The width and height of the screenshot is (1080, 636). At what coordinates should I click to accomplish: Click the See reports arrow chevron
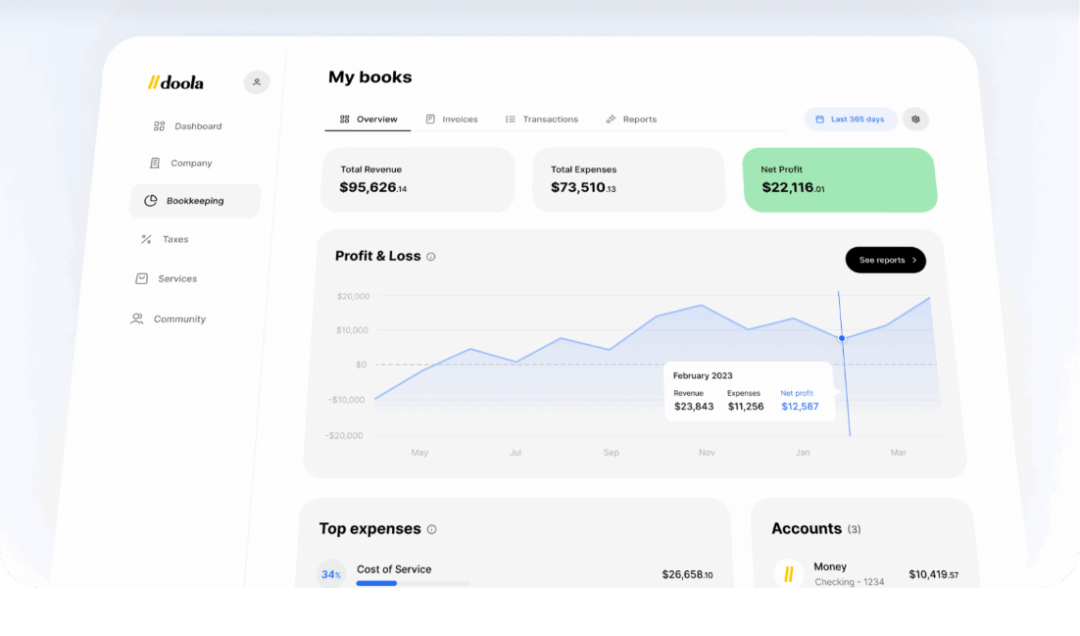point(914,260)
